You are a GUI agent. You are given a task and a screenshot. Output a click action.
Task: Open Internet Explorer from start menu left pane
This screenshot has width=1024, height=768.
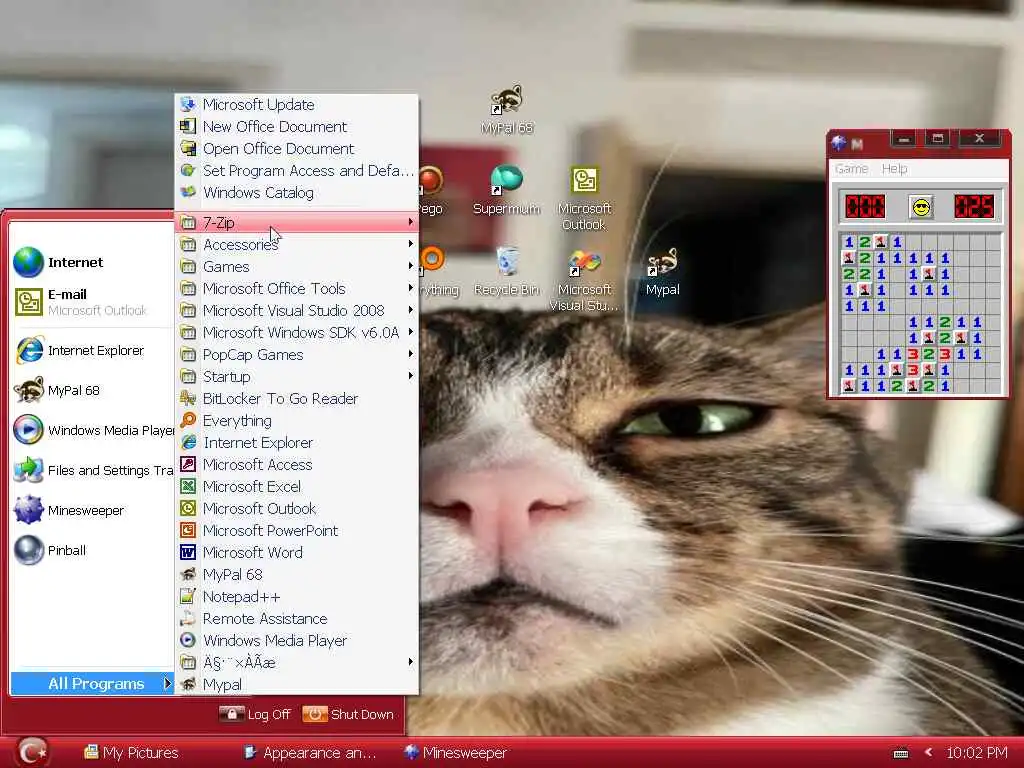pos(91,351)
